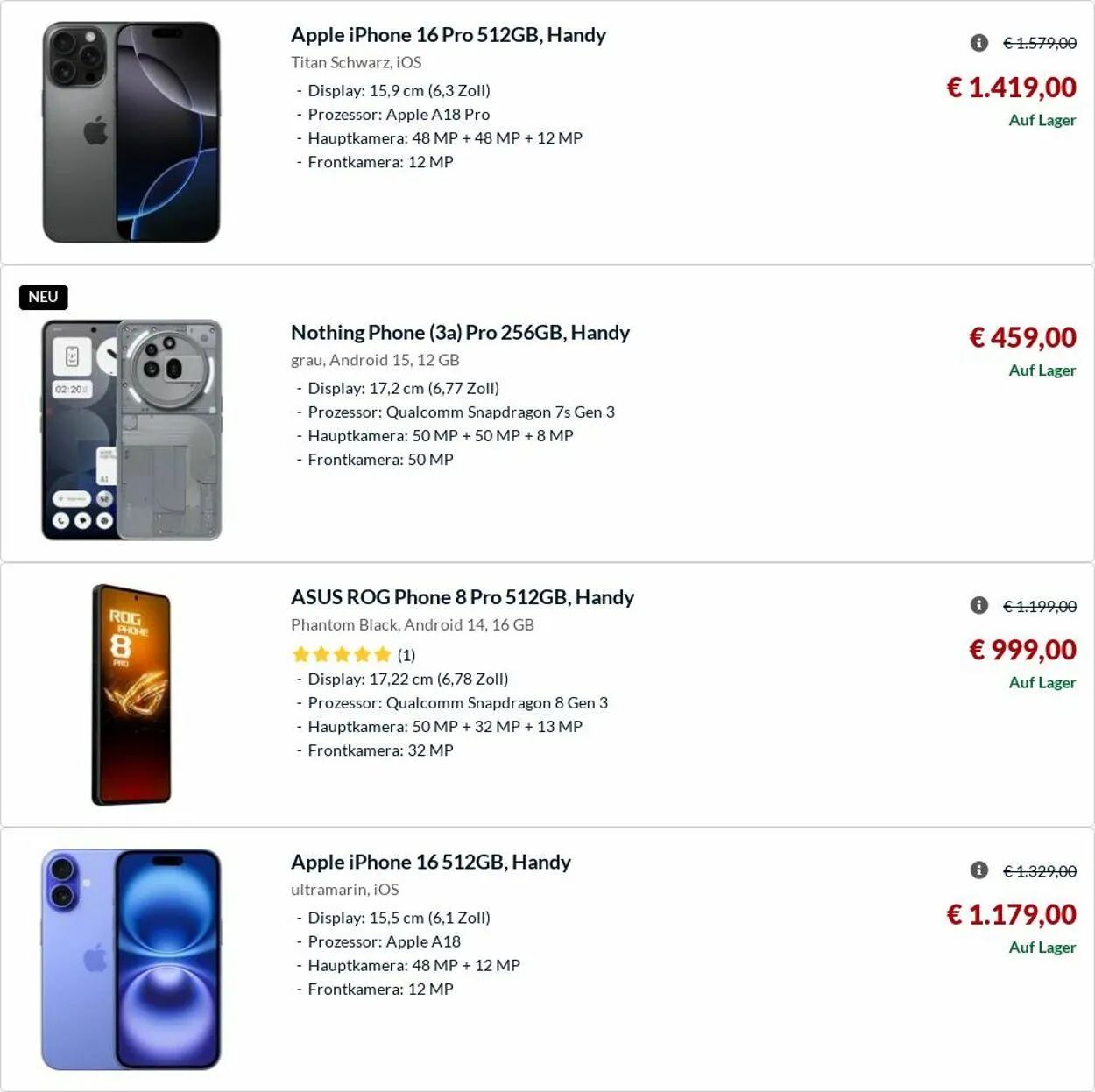
Task: Click the review count (1) next to stars
Action: 406,655
